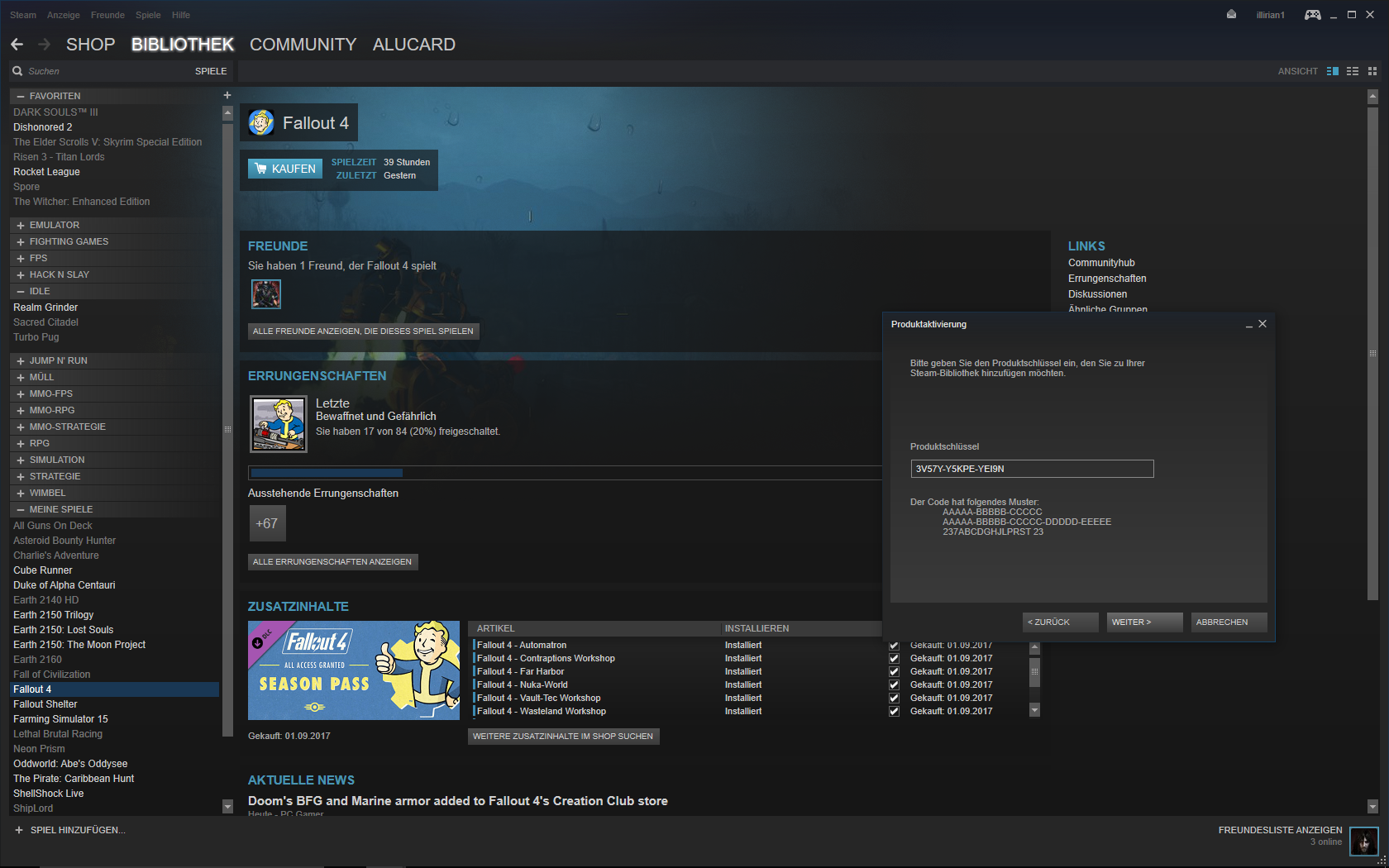
Task: Click the +67 outstanding achievements tile
Action: click(x=267, y=523)
